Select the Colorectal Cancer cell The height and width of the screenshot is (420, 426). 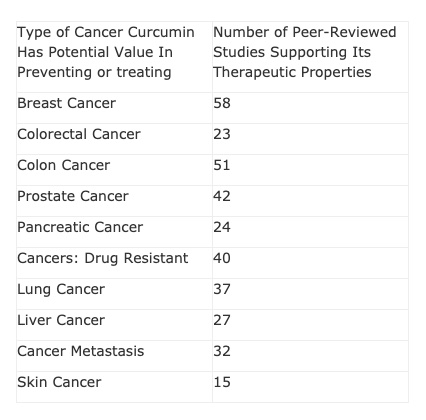[79, 134]
